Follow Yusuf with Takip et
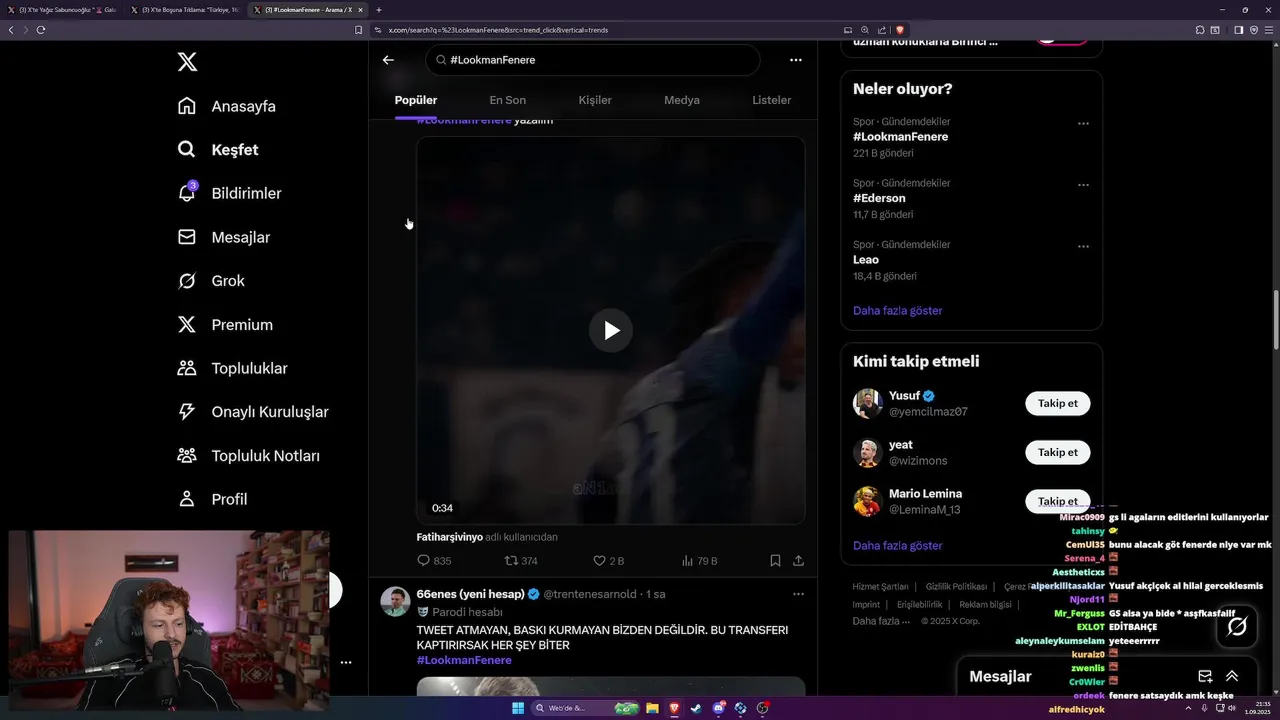Screen dimensions: 1280x720 coord(1057,404)
